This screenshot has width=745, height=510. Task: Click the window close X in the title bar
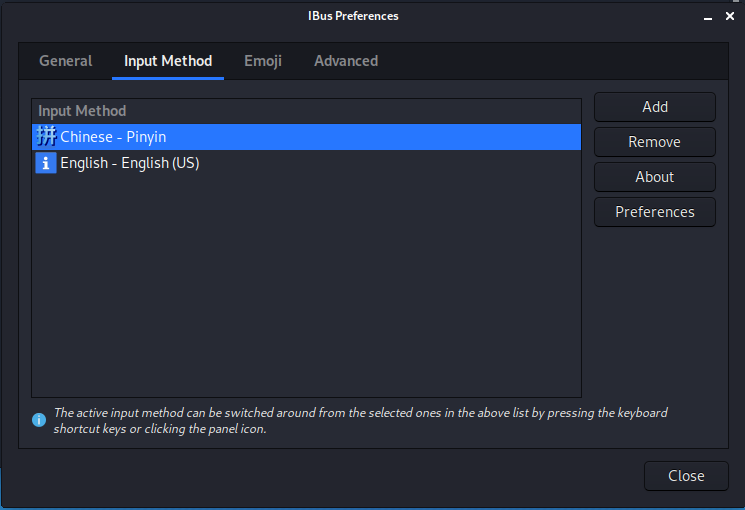[x=730, y=16]
